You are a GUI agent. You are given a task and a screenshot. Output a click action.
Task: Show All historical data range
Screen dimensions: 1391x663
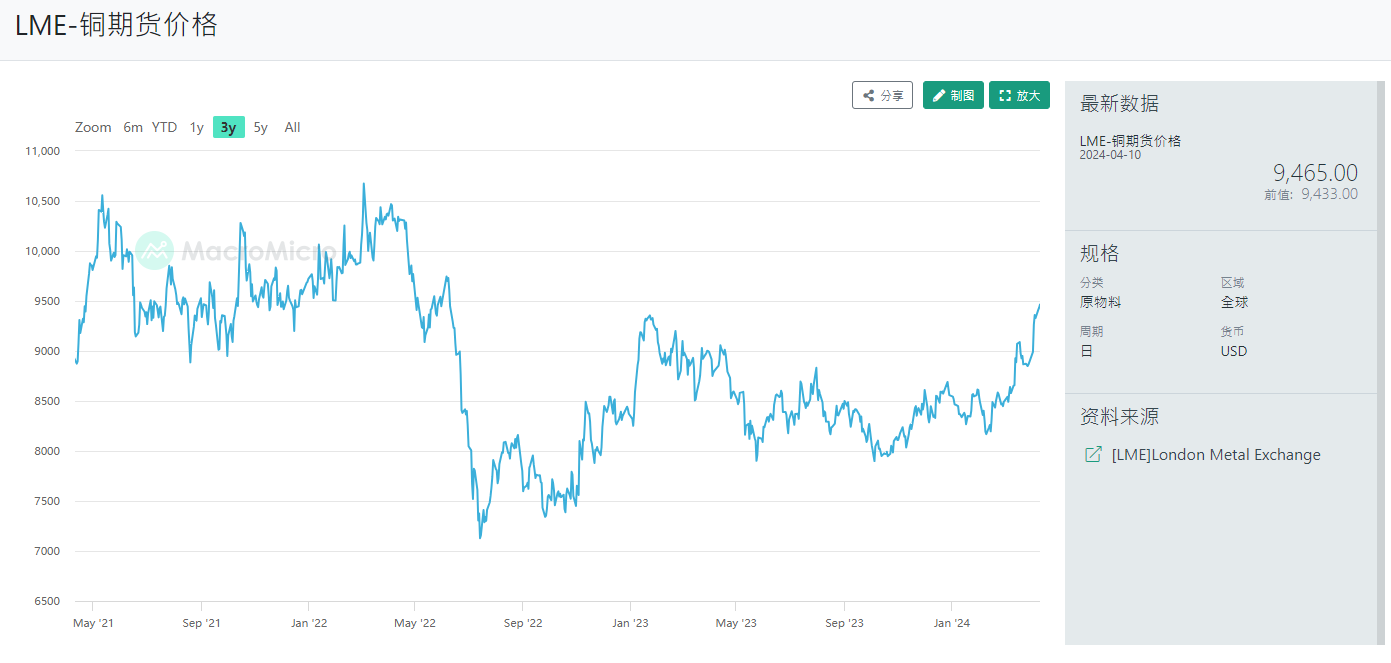(292, 127)
